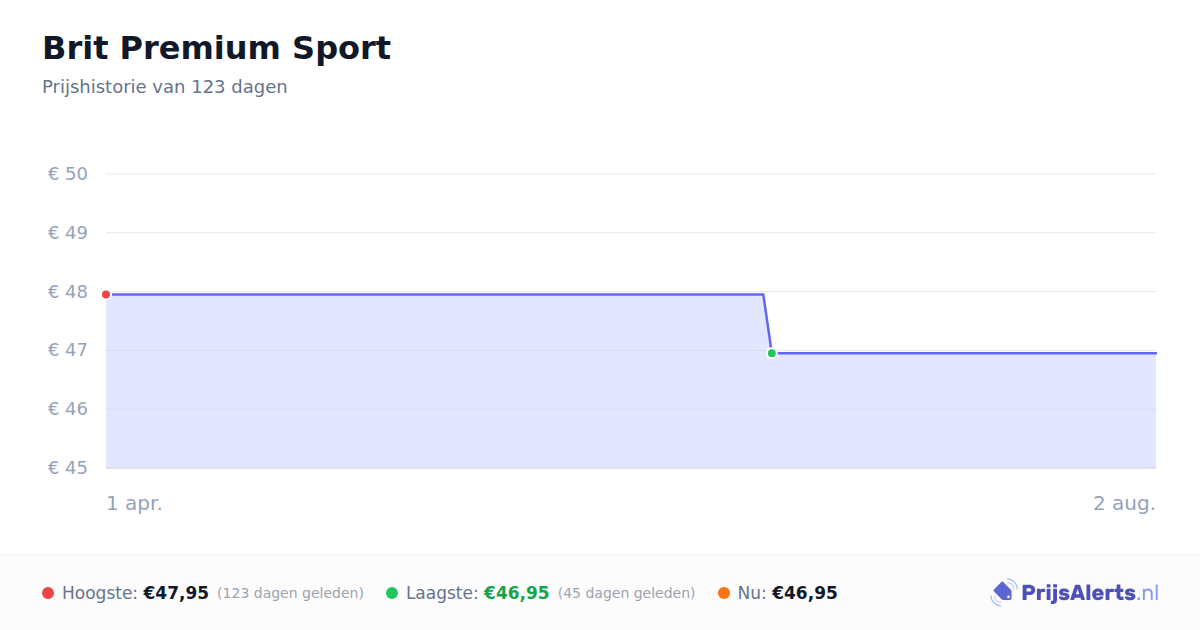The image size is (1200, 630).
Task: Select the Laagste €46,95 price value
Action: pyautogui.click(x=517, y=593)
